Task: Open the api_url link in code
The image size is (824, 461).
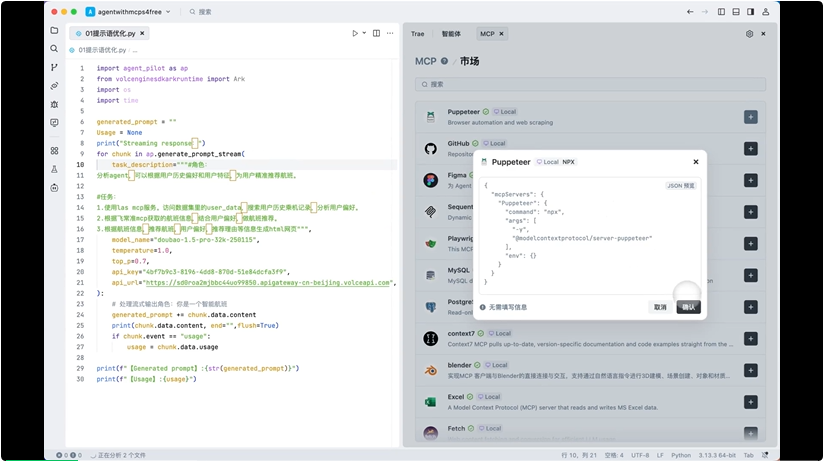Action: pos(268,283)
